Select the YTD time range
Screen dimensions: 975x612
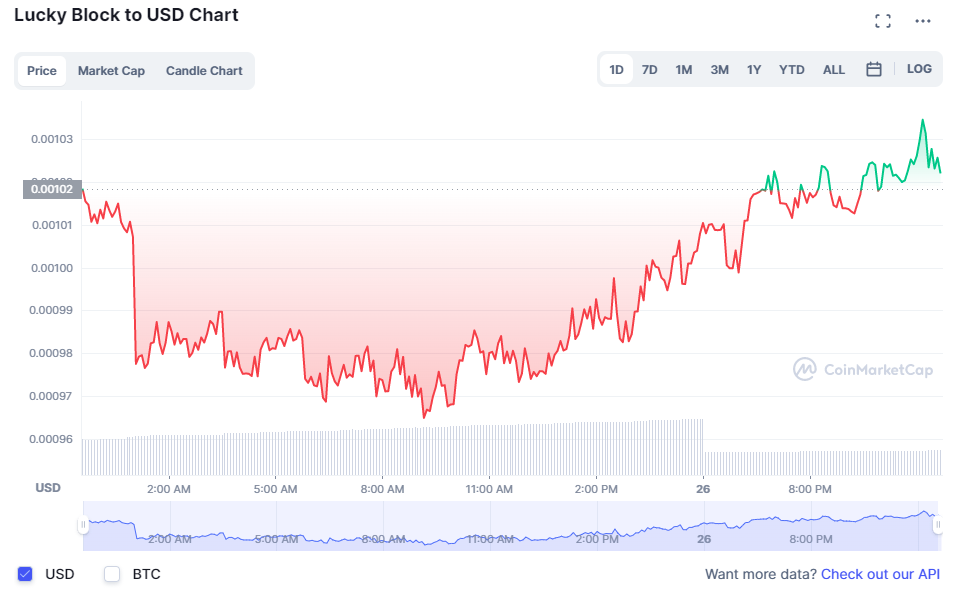click(x=792, y=69)
